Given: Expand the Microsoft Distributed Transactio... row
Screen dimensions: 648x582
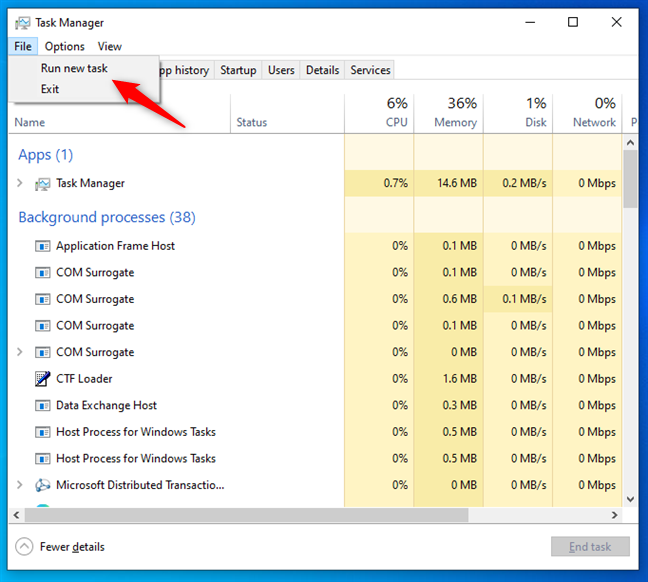Looking at the screenshot, I should [19, 484].
